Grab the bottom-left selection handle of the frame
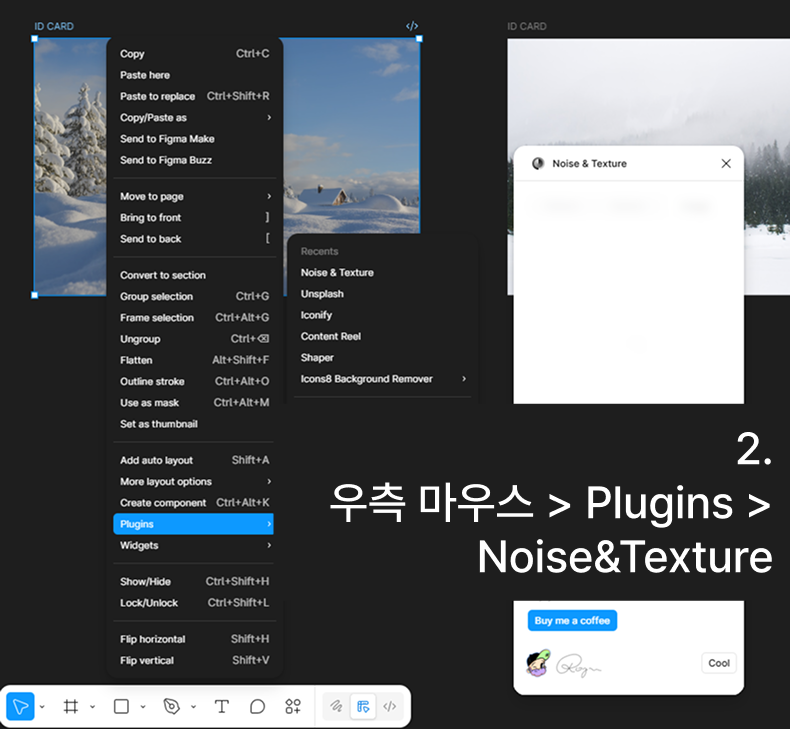 pyautogui.click(x=34, y=295)
